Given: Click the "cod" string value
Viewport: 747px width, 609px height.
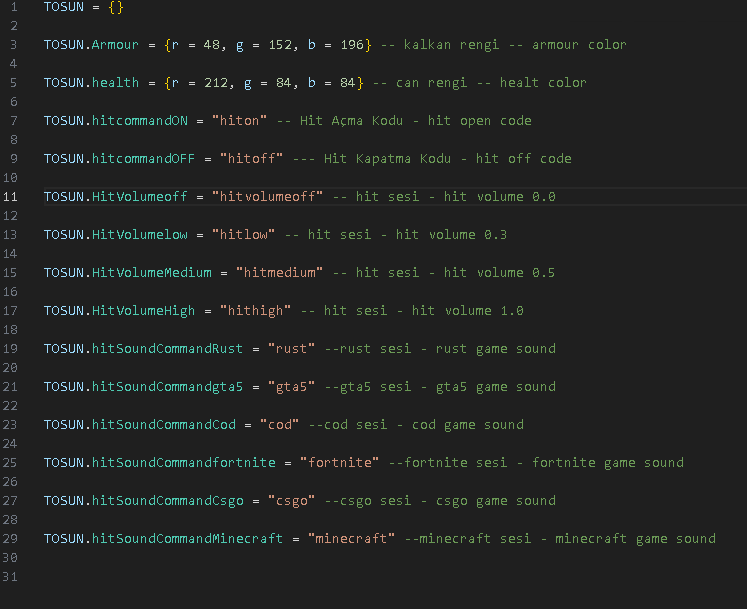Looking at the screenshot, I should point(279,425).
